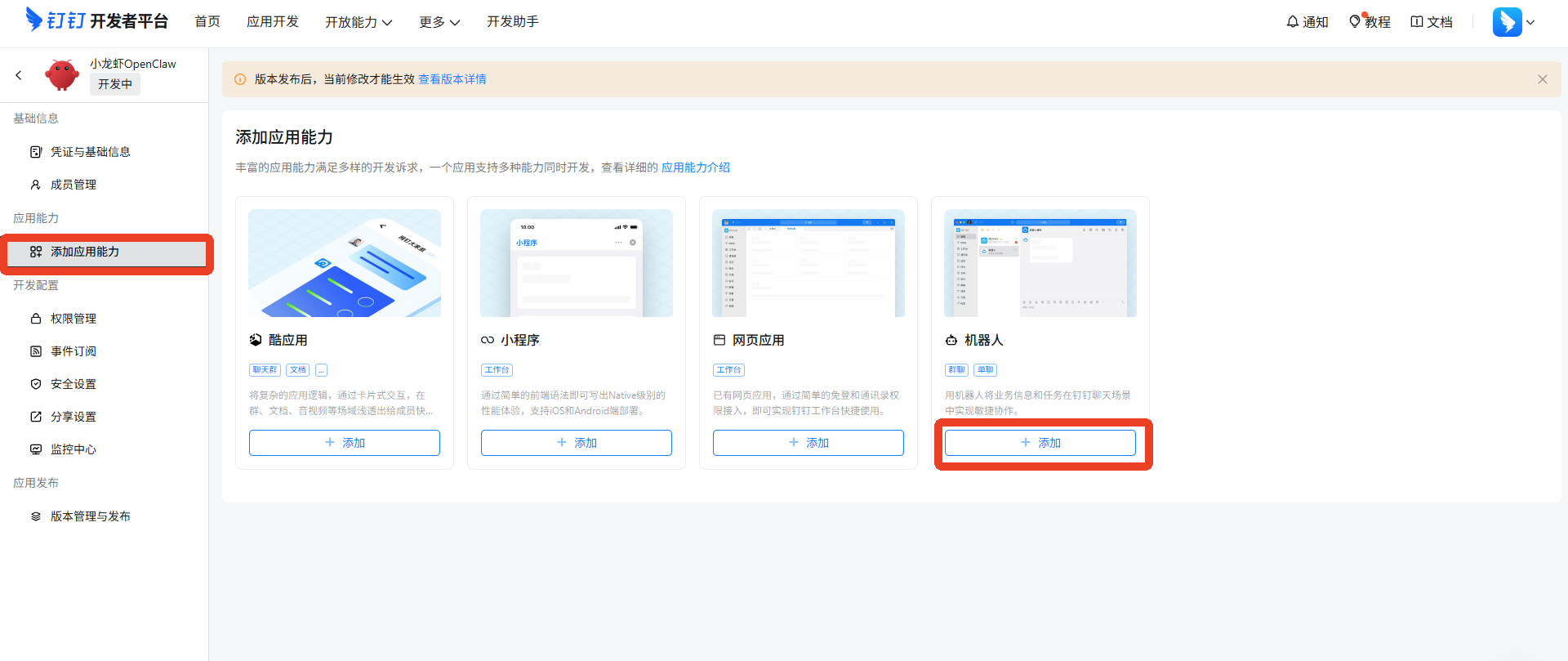The image size is (1568, 661).
Task: Click the 查看版本详情 link
Action: 452,79
